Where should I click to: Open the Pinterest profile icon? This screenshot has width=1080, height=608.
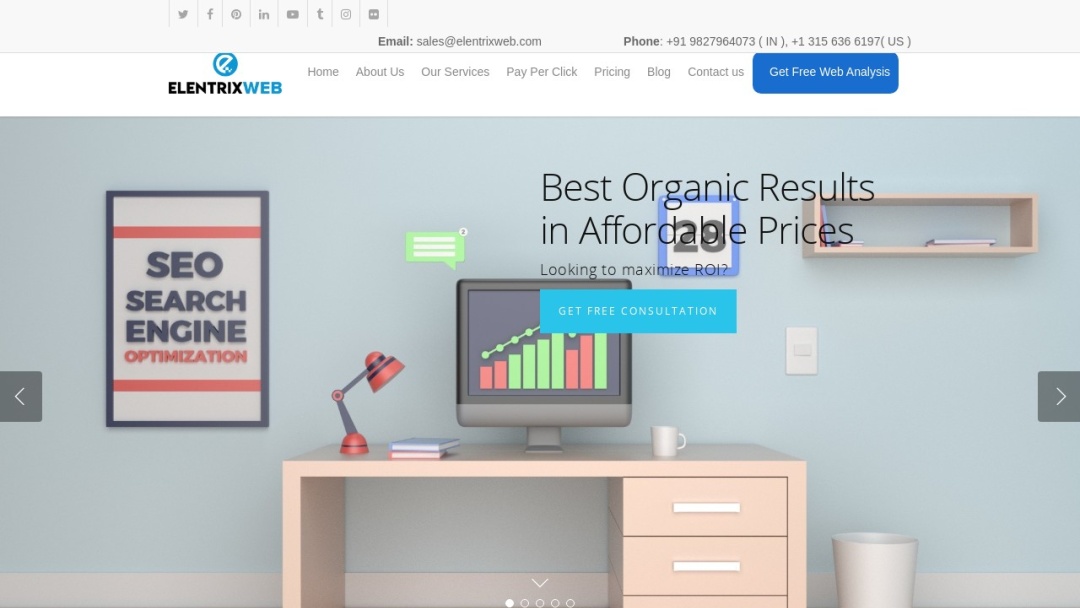pyautogui.click(x=236, y=14)
